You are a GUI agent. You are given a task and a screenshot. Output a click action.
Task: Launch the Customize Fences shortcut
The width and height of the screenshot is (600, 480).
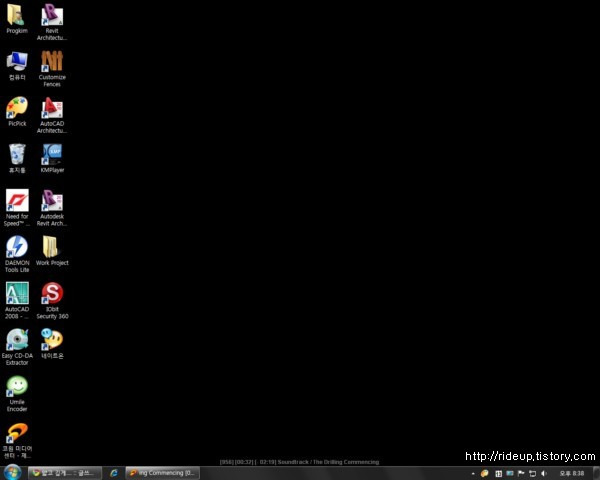[52, 68]
